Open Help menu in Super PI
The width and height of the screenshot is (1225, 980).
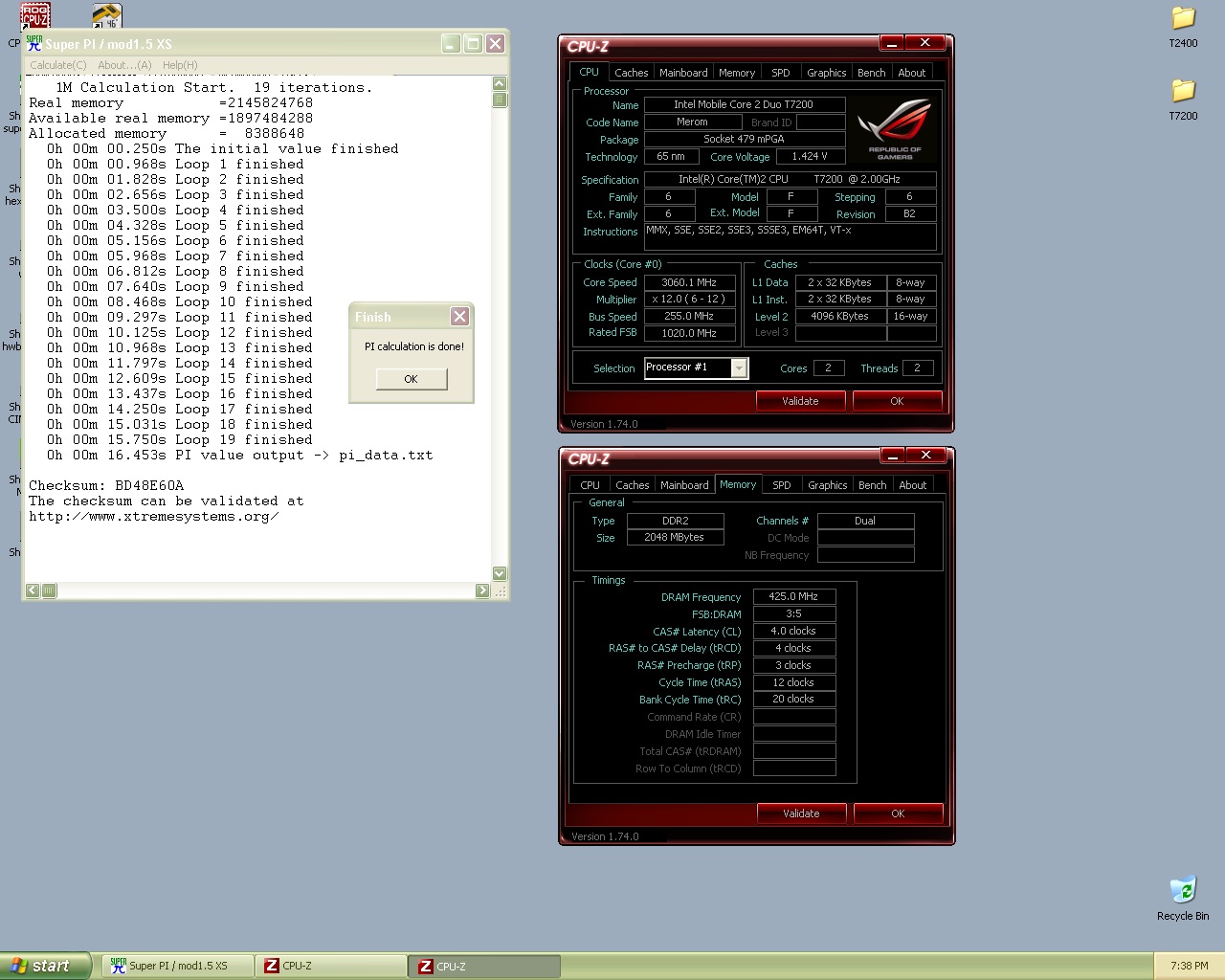180,65
